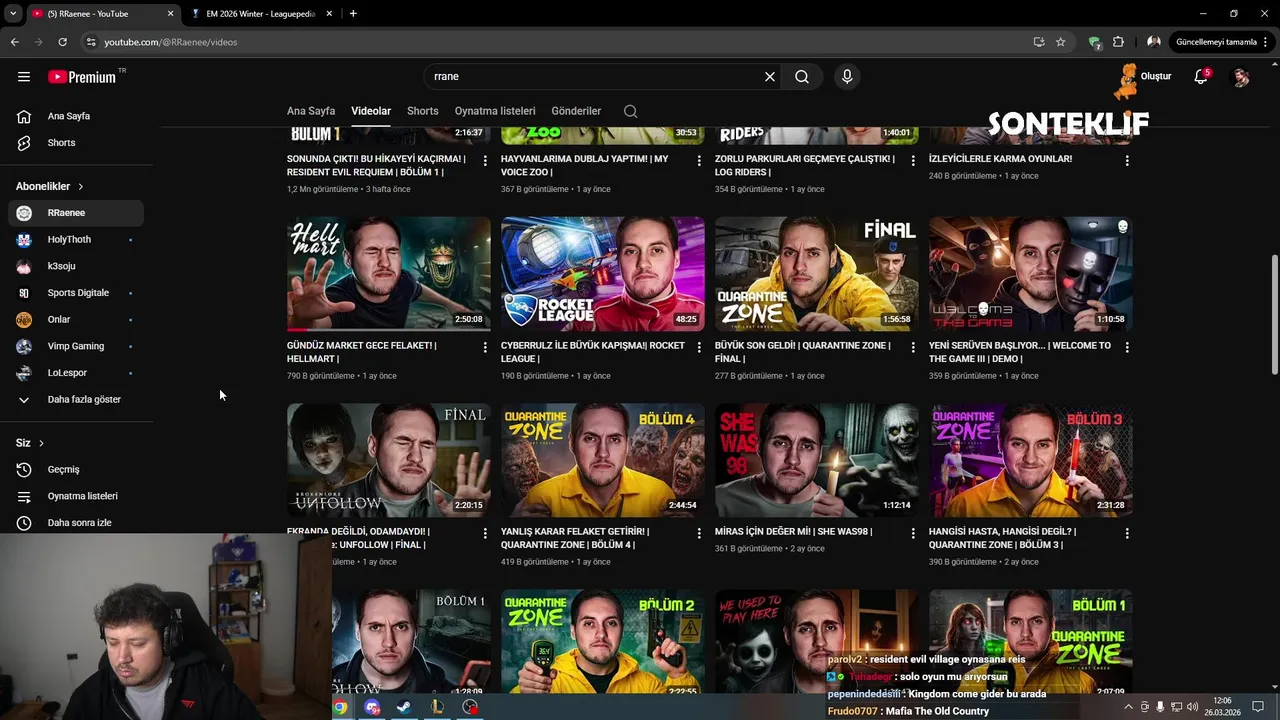
Task: Open a new browser tab
Action: pos(353,13)
